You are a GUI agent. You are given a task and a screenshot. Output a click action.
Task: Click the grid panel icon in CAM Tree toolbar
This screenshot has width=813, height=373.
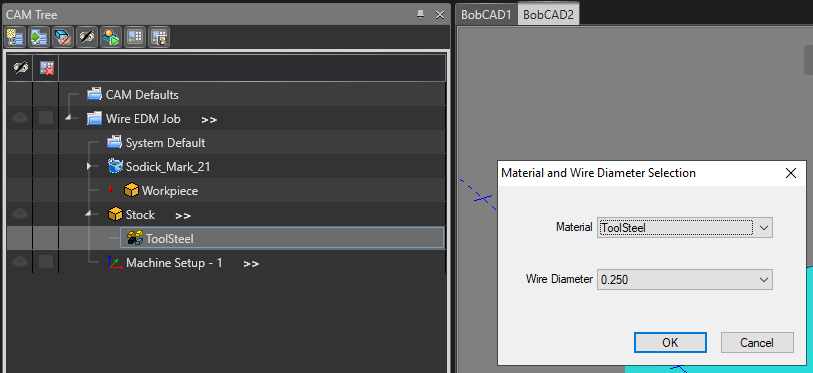click(135, 37)
